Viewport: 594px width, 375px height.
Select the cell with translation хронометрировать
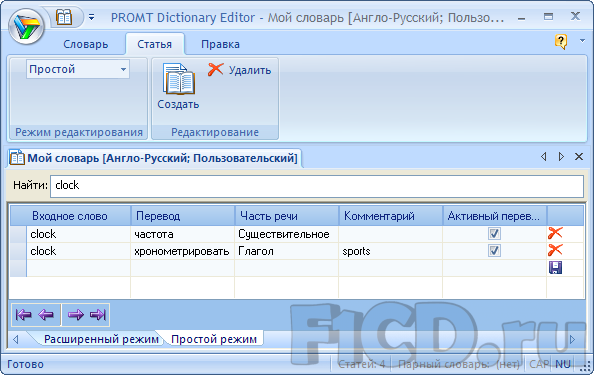tap(183, 251)
